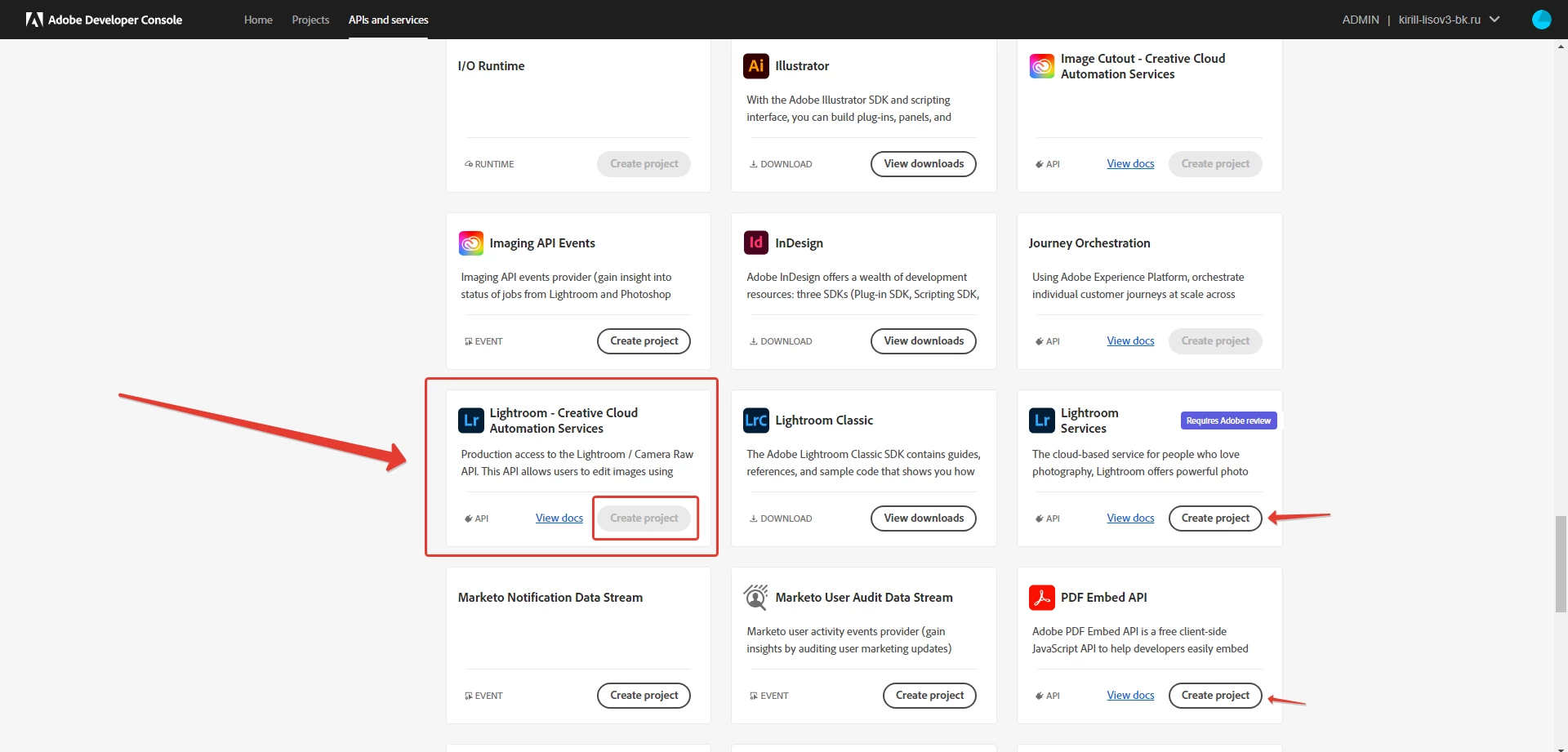Create project for Imaging API Events
This screenshot has height=752, width=1568.
(644, 341)
